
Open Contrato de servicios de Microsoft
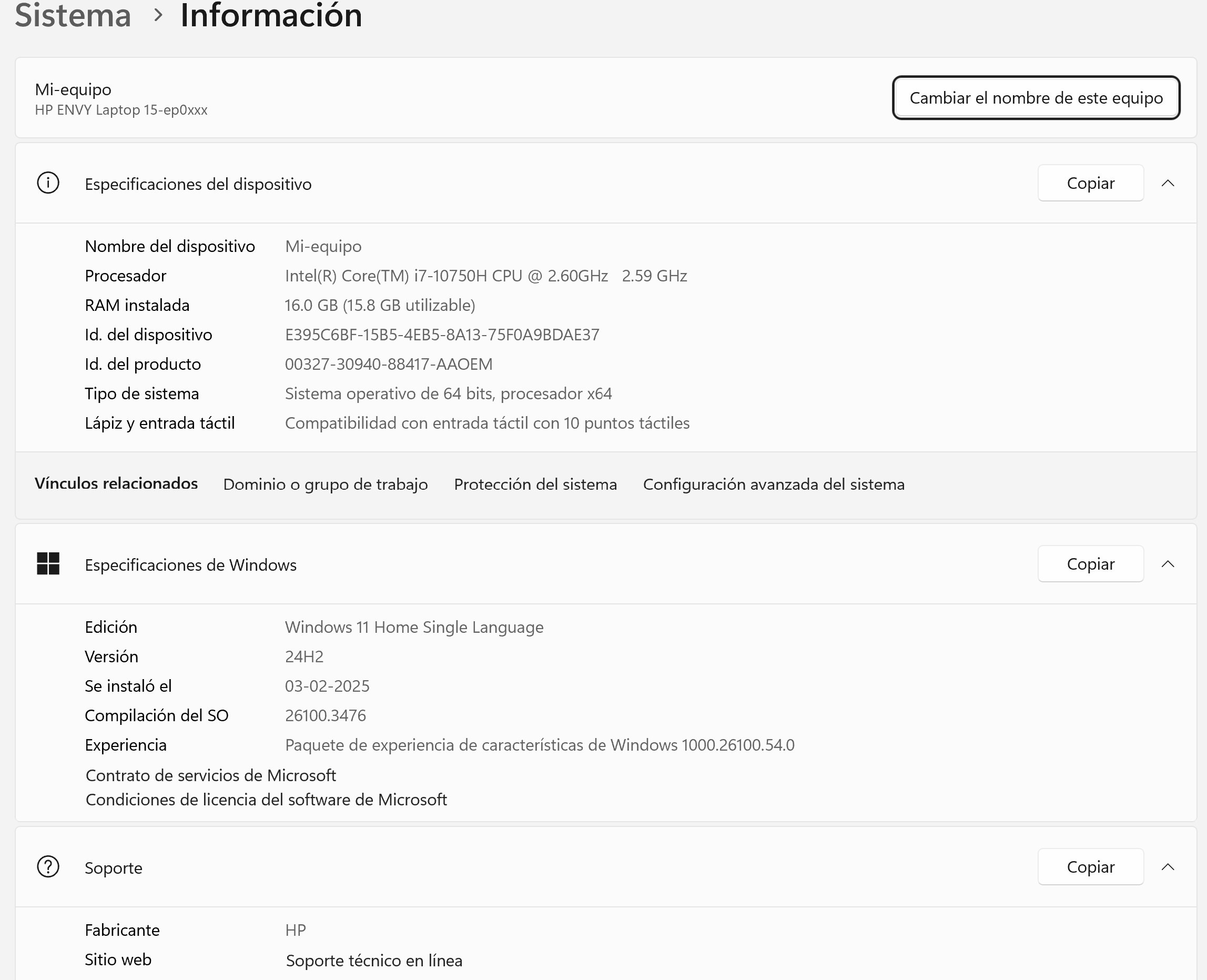pos(210,775)
